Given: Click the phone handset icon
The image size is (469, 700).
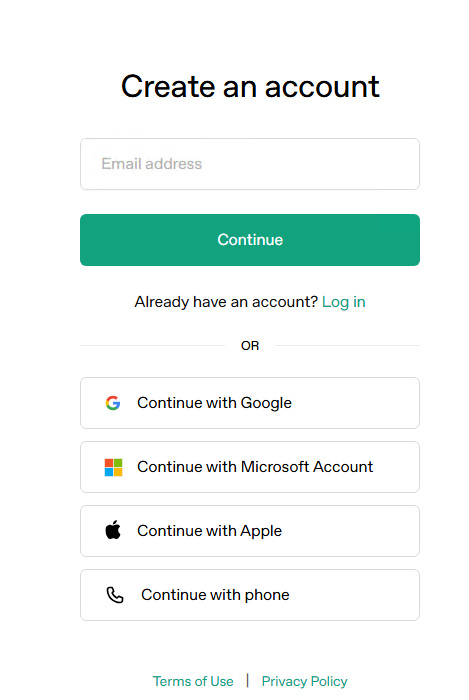Looking at the screenshot, I should (x=115, y=595).
